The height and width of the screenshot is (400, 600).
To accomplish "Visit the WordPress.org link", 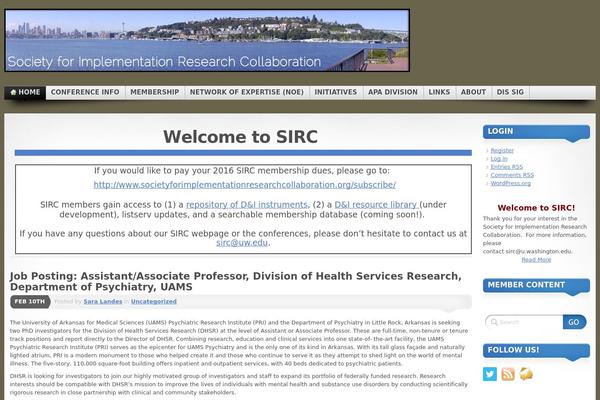I will point(510,183).
